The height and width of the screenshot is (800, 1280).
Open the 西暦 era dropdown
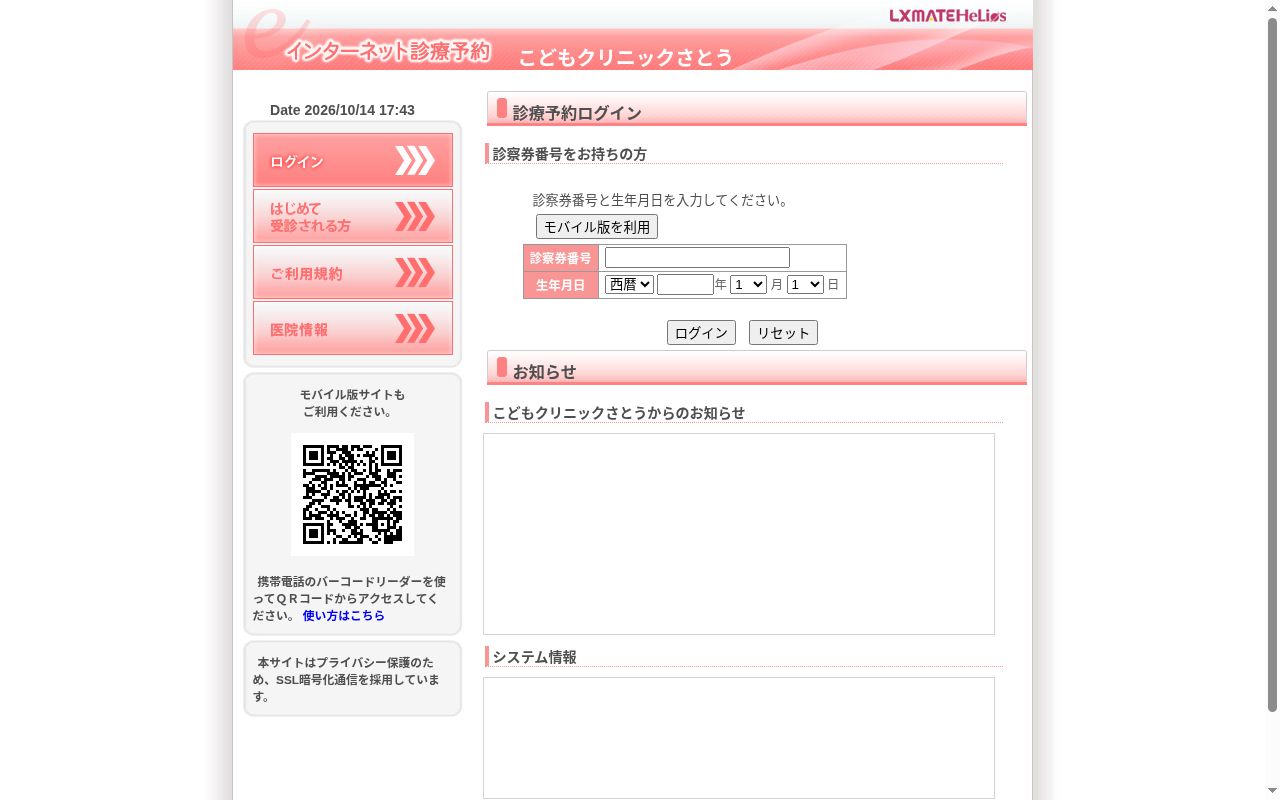[x=629, y=285]
